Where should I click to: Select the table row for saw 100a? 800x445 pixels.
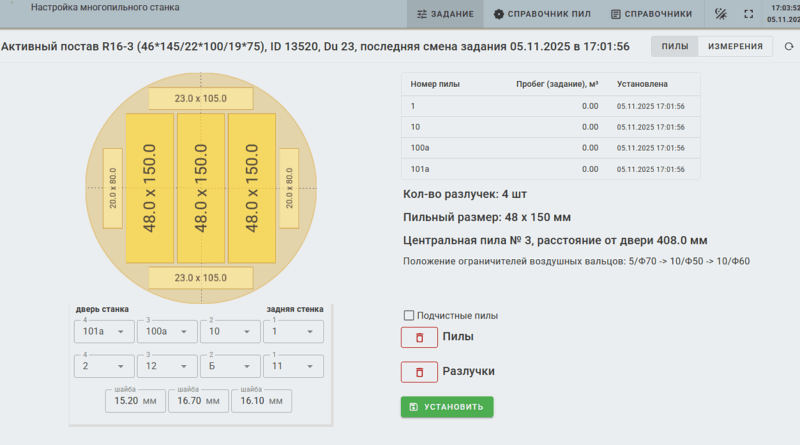[551, 148]
